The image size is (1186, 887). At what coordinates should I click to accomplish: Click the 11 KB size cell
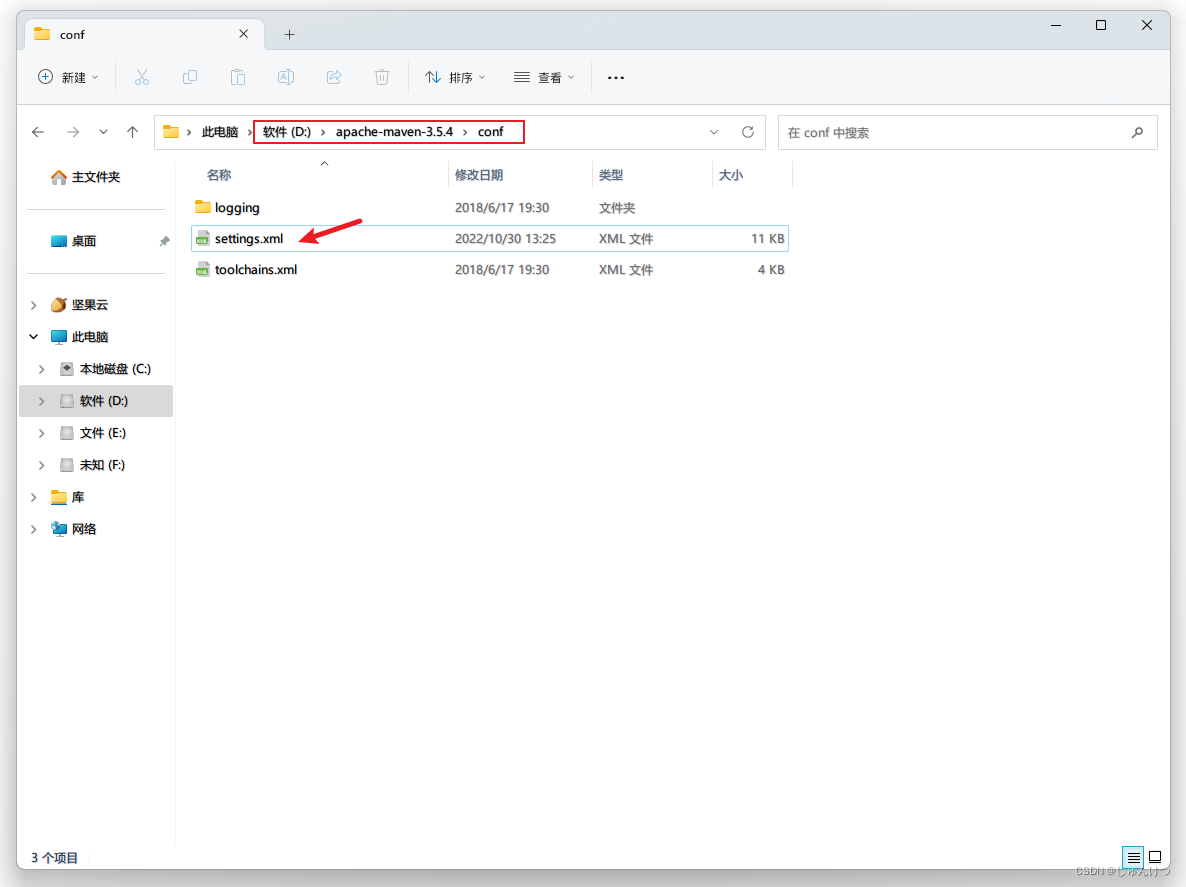[767, 238]
